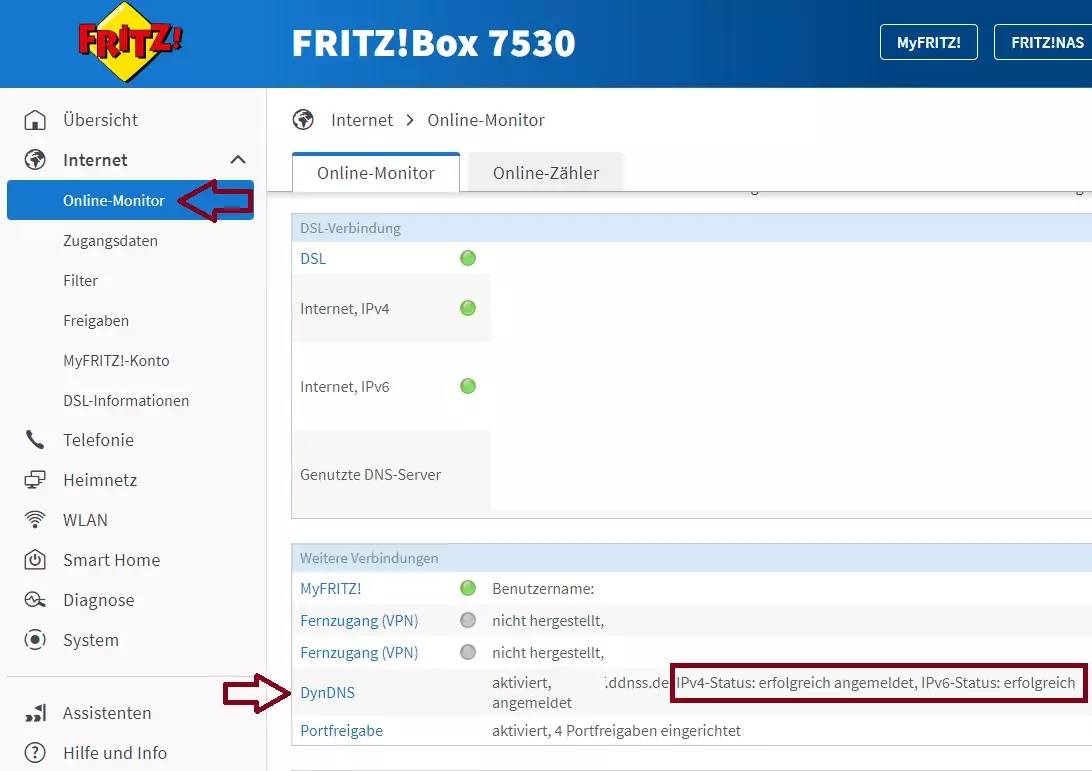Follow the Portfreigabe link
This screenshot has height=771, width=1092.
click(341, 731)
